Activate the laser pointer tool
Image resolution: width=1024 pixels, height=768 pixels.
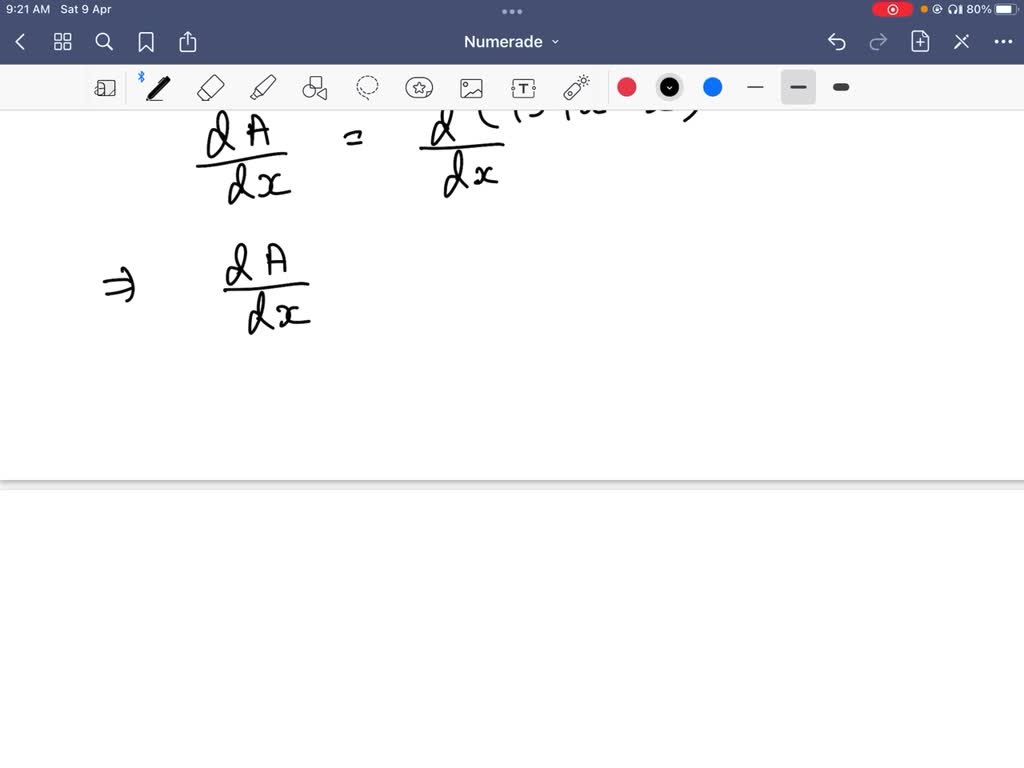click(575, 87)
